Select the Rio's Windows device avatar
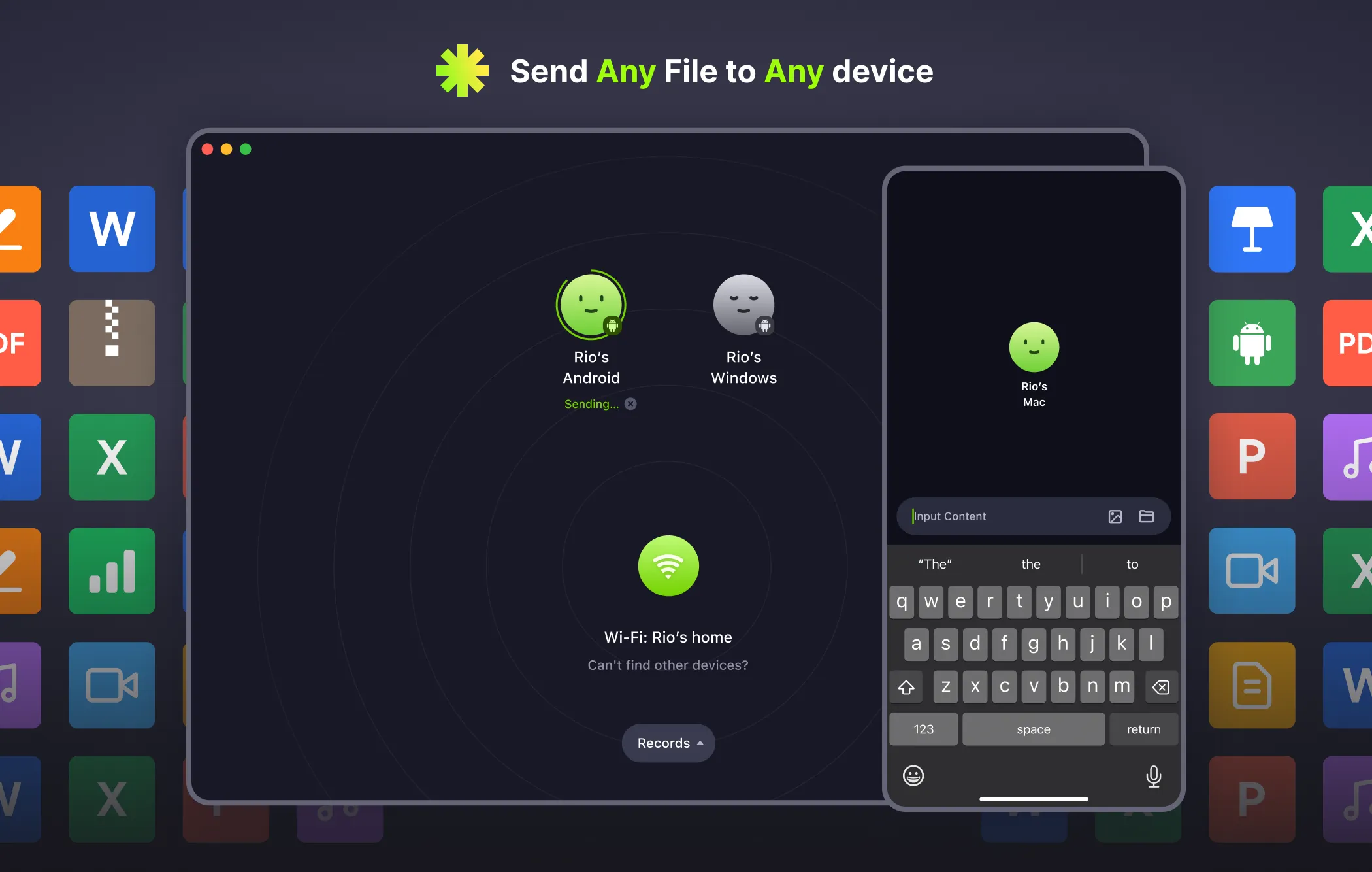The width and height of the screenshot is (1372, 872). point(743,304)
